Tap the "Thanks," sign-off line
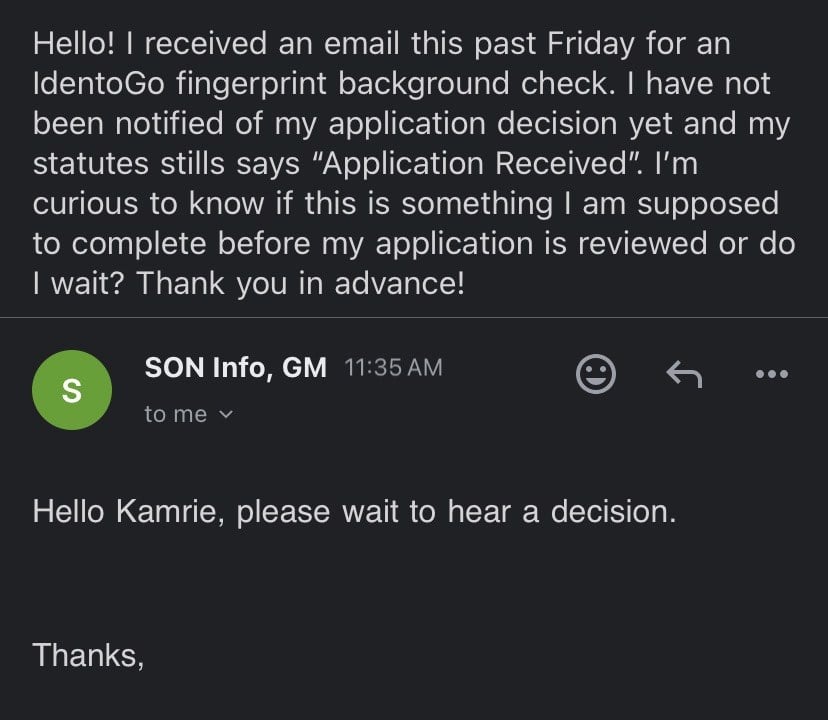 (x=88, y=655)
